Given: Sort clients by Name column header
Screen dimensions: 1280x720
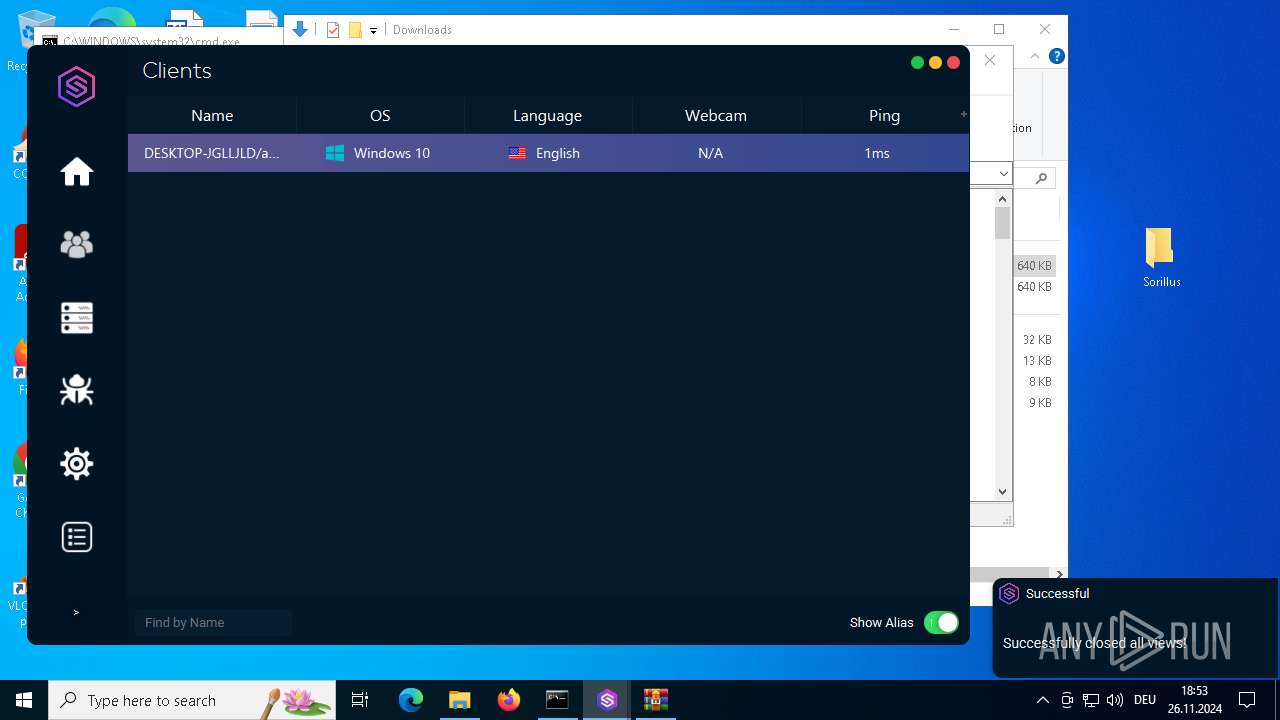Looking at the screenshot, I should [x=212, y=116].
